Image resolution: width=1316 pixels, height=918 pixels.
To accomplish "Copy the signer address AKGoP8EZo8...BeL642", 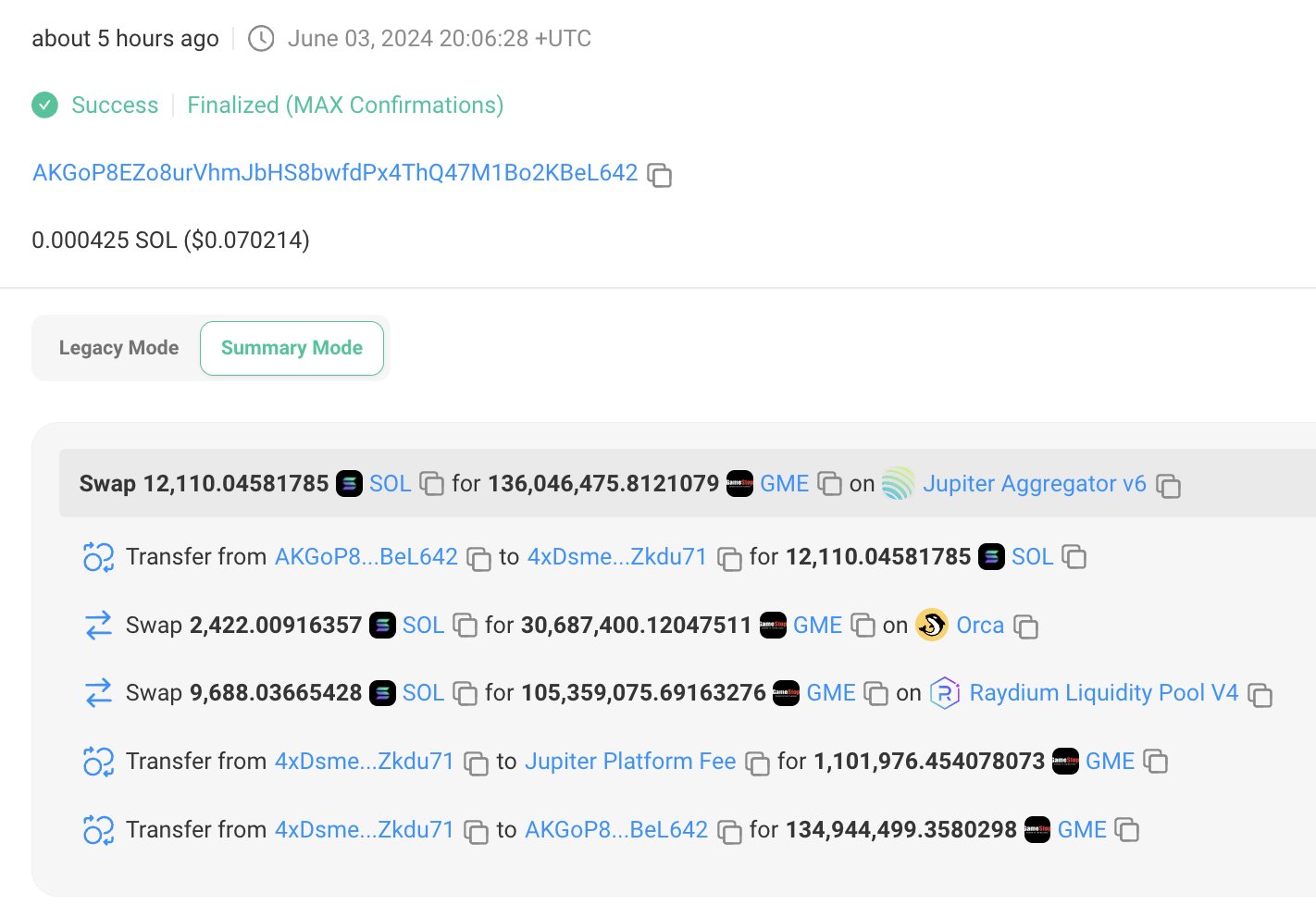I will [660, 175].
